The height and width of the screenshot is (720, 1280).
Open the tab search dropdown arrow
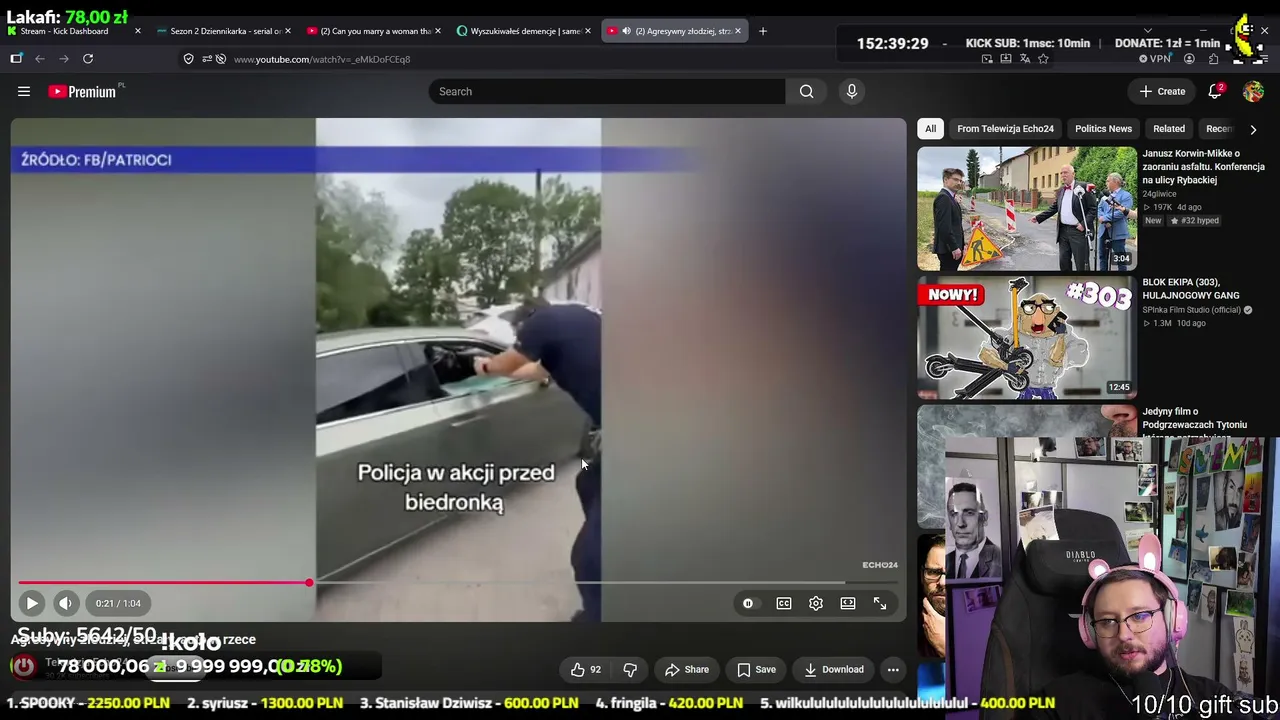tap(1148, 31)
